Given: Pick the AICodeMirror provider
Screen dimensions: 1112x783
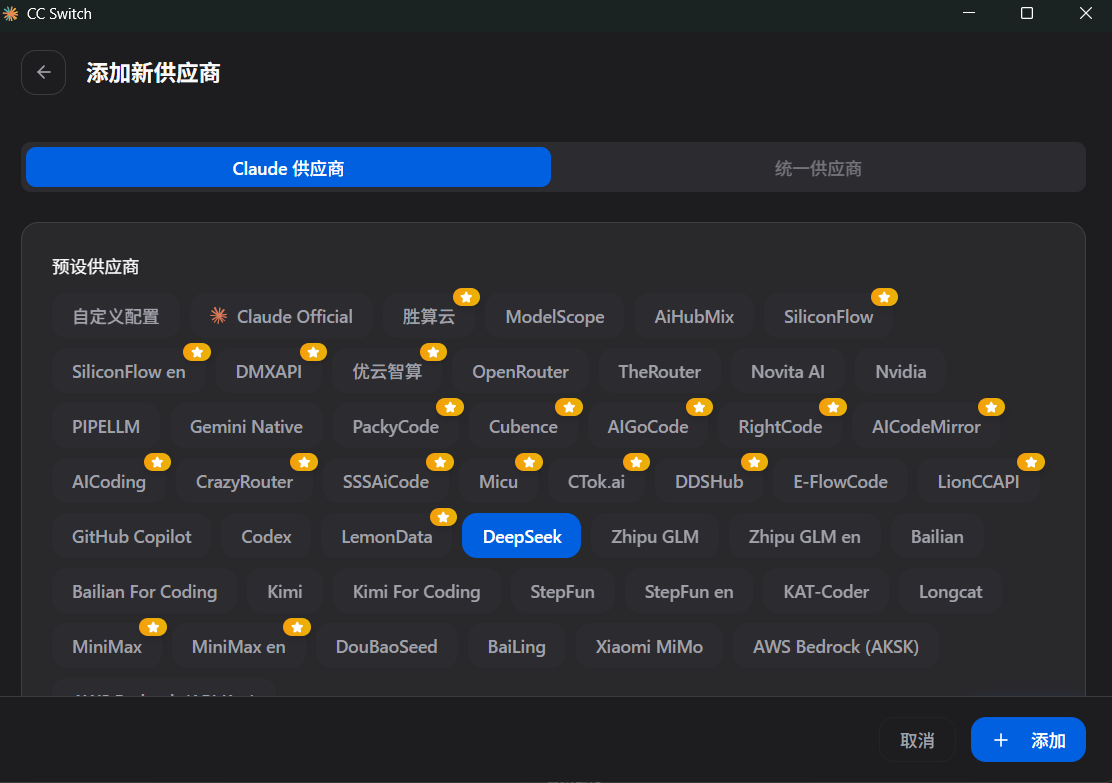Looking at the screenshot, I should pyautogui.click(x=925, y=426).
